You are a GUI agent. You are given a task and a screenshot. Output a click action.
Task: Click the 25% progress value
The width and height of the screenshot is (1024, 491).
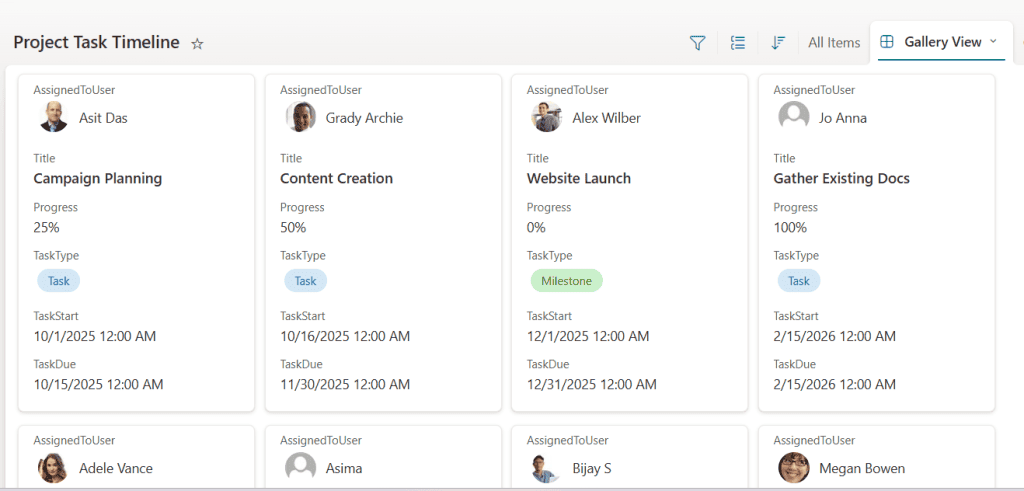pyautogui.click(x=46, y=227)
